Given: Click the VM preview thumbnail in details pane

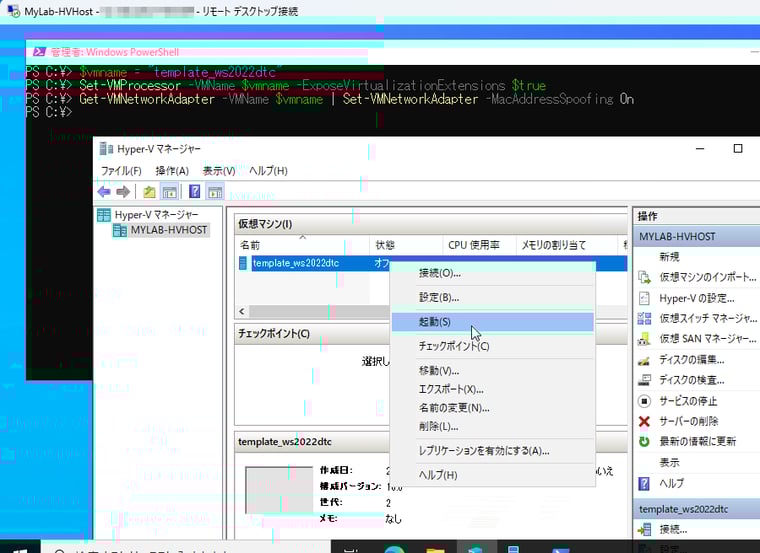Looking at the screenshot, I should (x=279, y=490).
